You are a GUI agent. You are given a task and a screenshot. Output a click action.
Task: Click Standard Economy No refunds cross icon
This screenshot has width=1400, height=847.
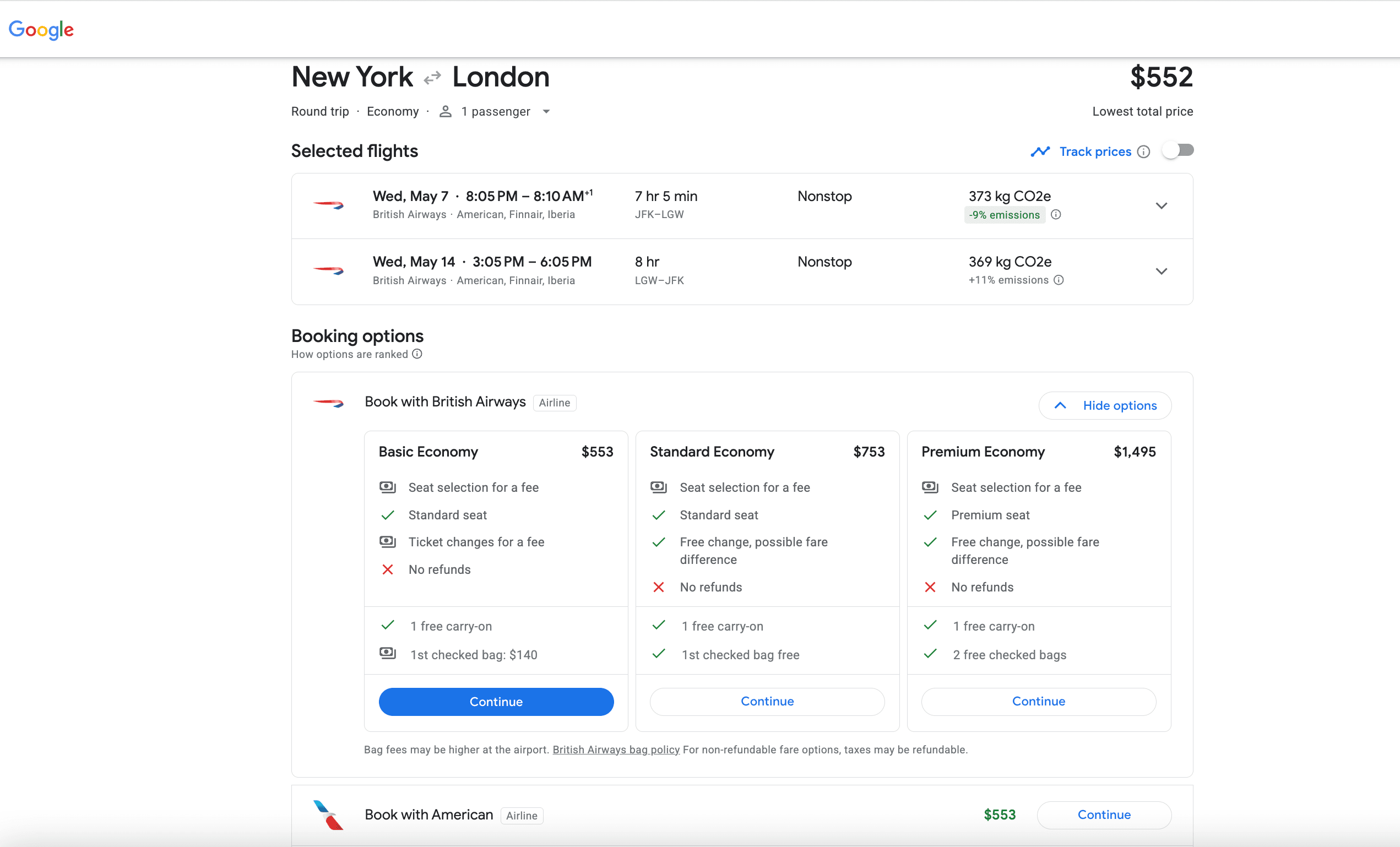(659, 587)
